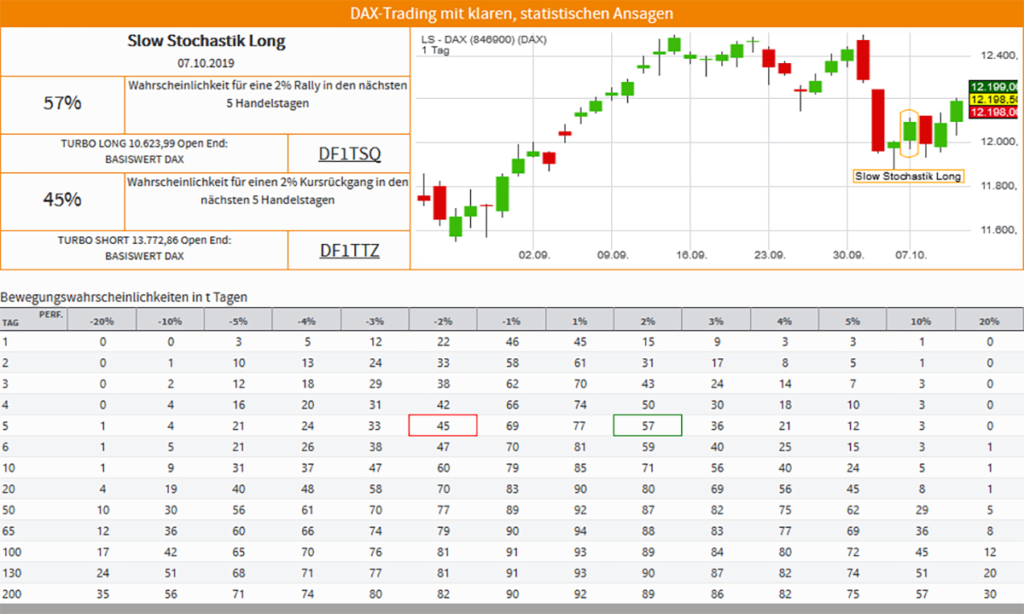Click day label 200 in the TAG column
1024x614 pixels.
(x=12, y=594)
